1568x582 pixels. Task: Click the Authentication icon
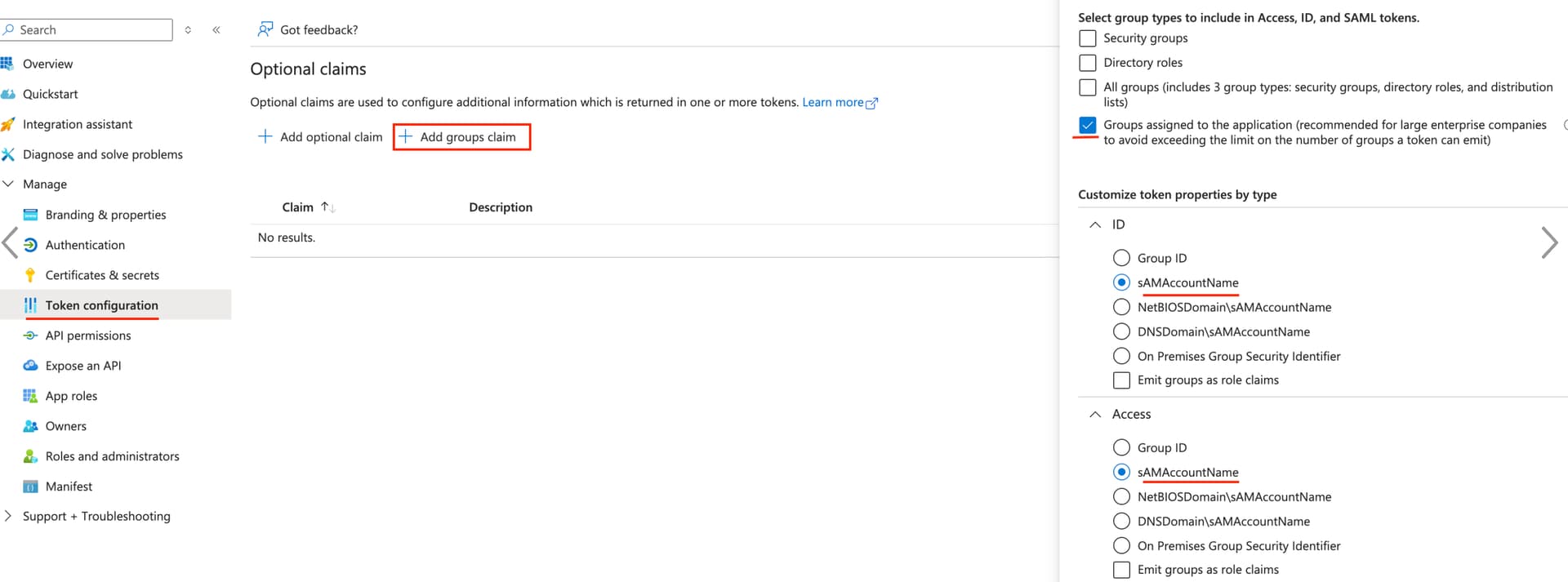[30, 245]
